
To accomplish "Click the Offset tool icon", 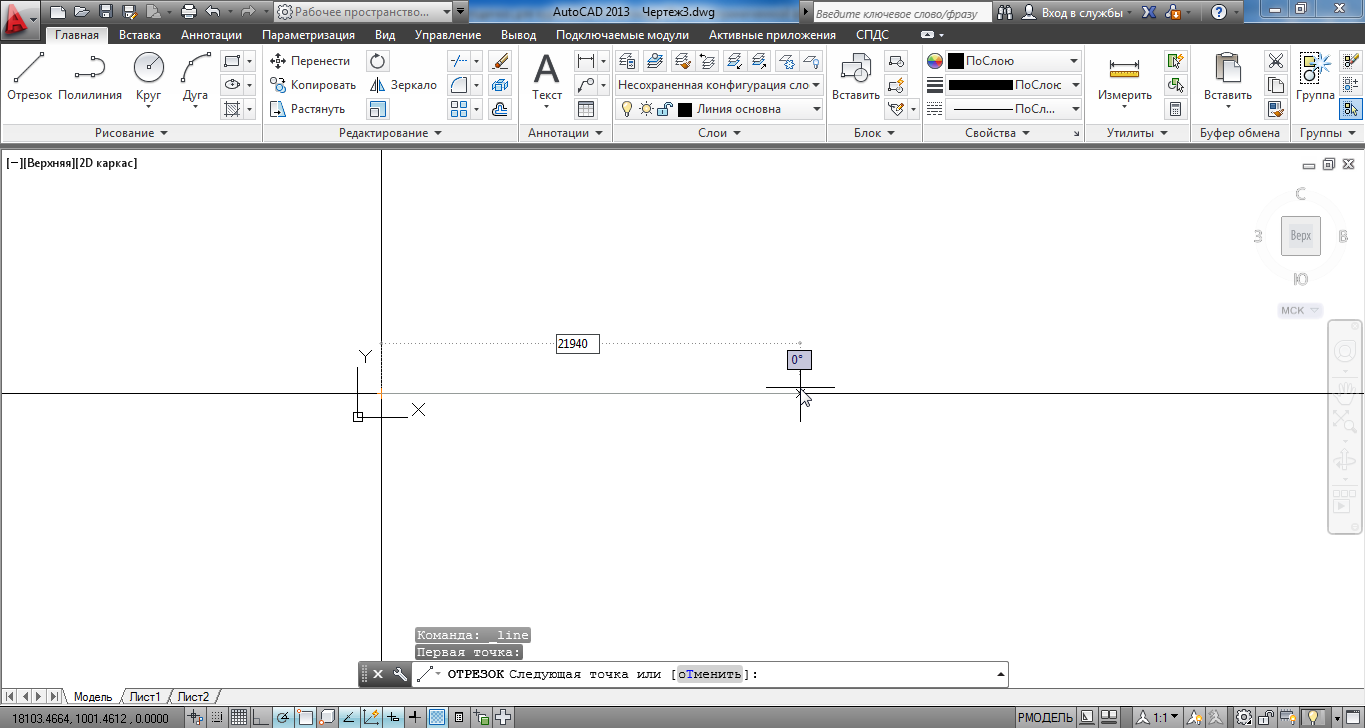I will pos(501,109).
